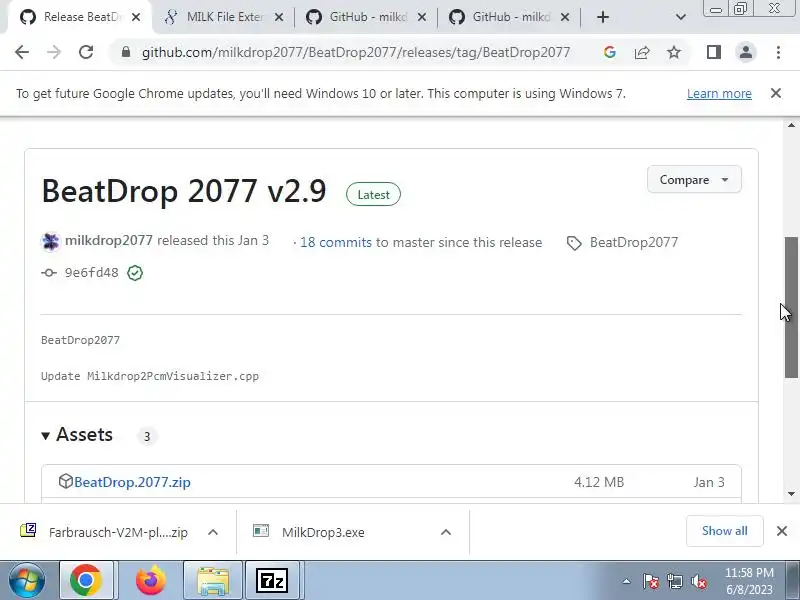
Task: Reload the current page
Action: (86, 52)
